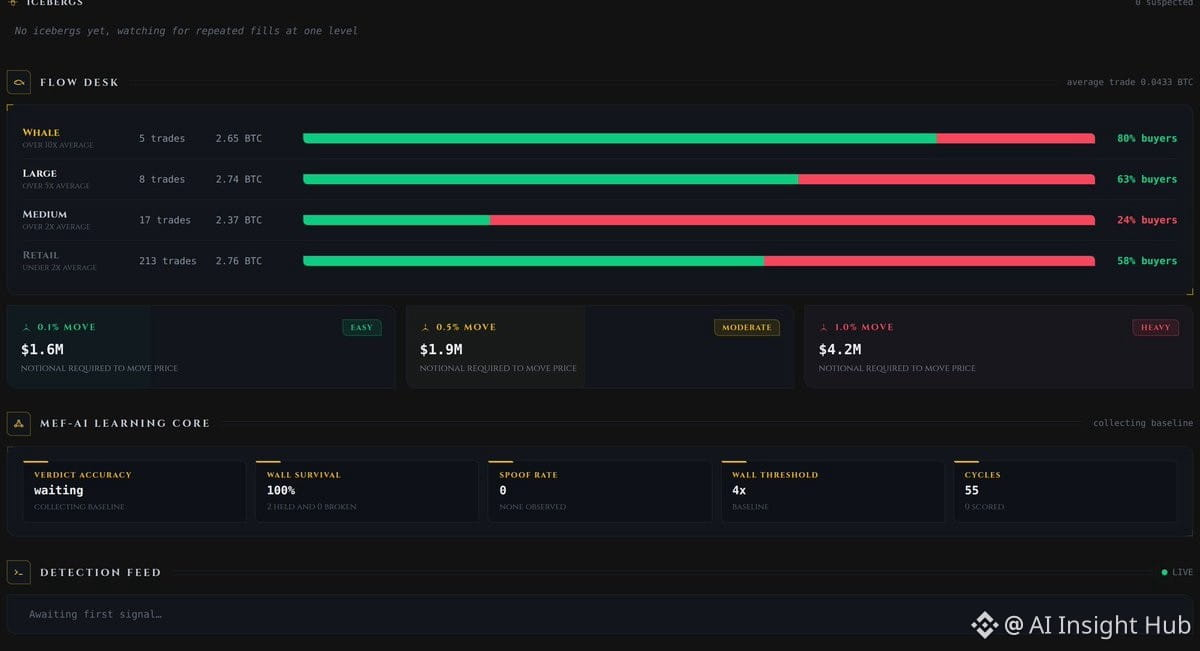
Task: Click the 0.1% Move icon
Action: [27, 327]
